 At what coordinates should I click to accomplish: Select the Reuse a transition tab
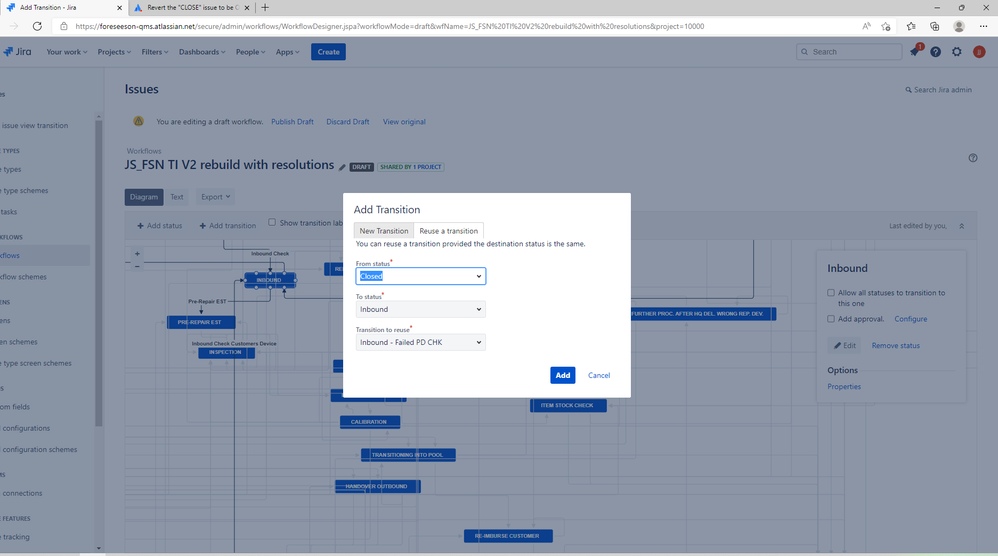(x=449, y=231)
